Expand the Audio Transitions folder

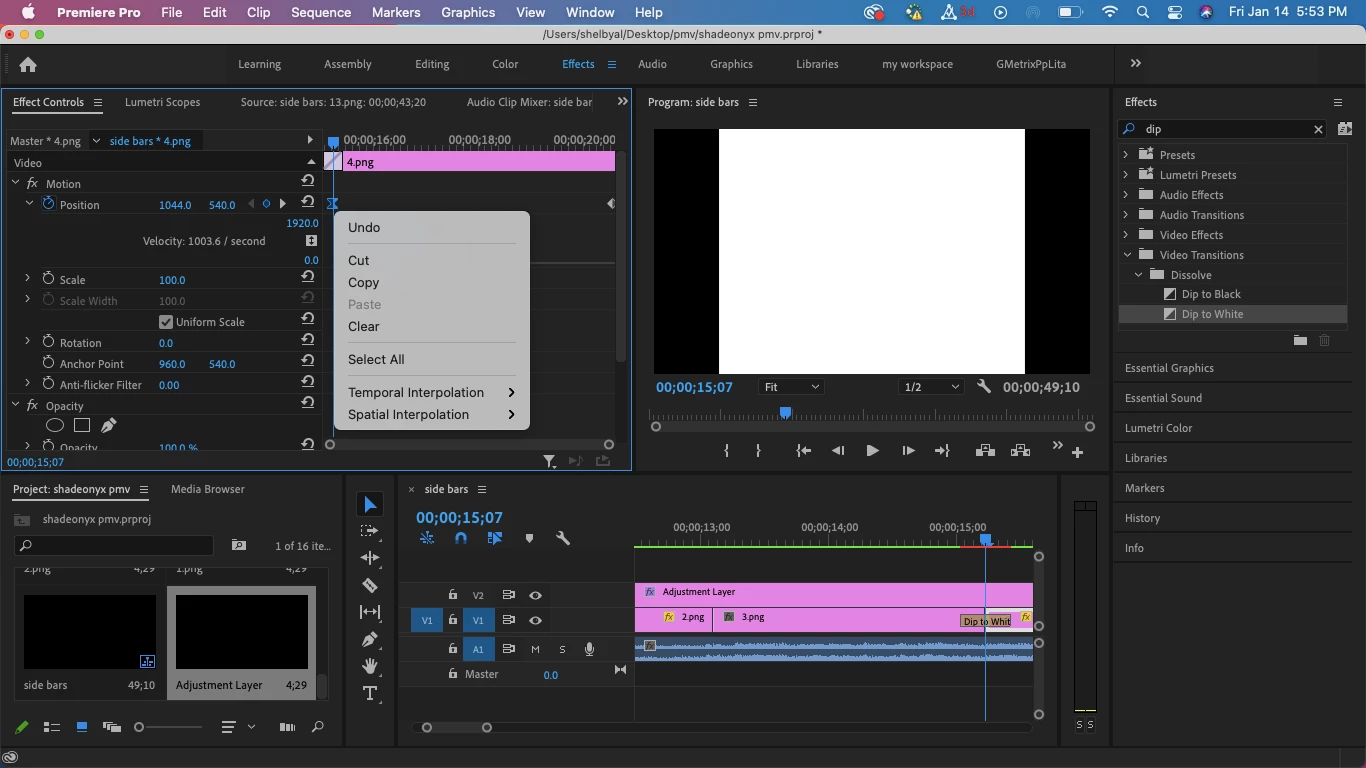click(x=1126, y=215)
